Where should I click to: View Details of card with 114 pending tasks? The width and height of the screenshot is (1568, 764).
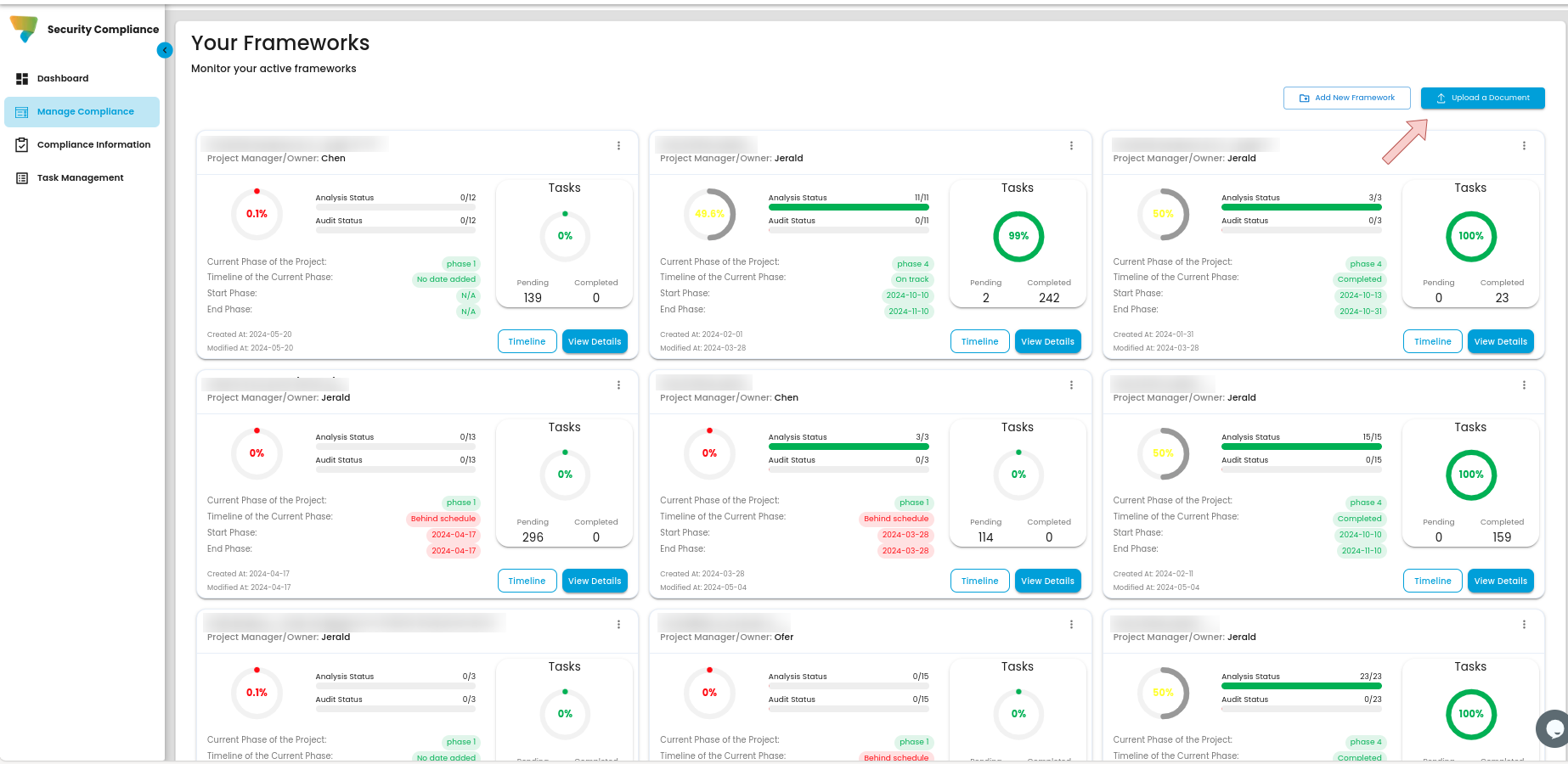coord(1047,581)
